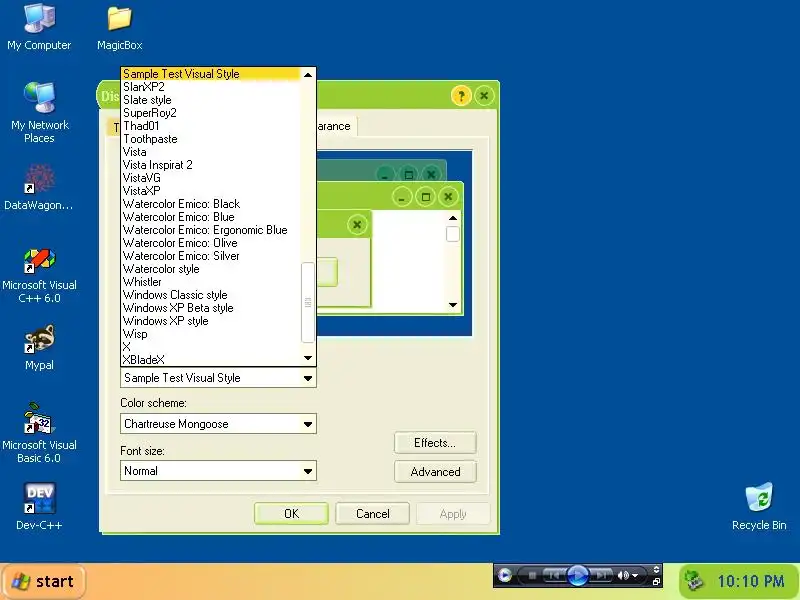Click the Cancel button
The height and width of the screenshot is (600, 800).
[x=372, y=514]
